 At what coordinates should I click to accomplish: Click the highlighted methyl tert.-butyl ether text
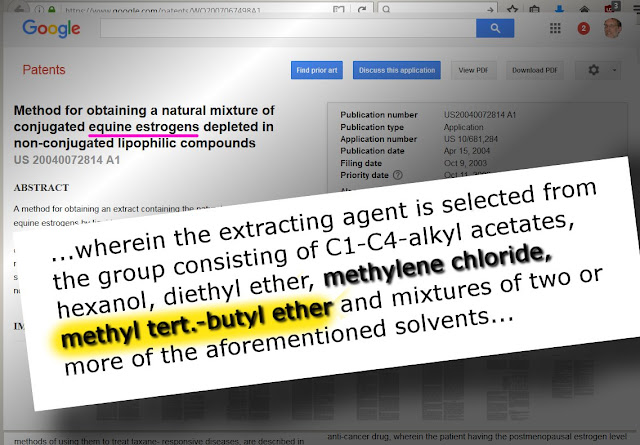[196, 323]
